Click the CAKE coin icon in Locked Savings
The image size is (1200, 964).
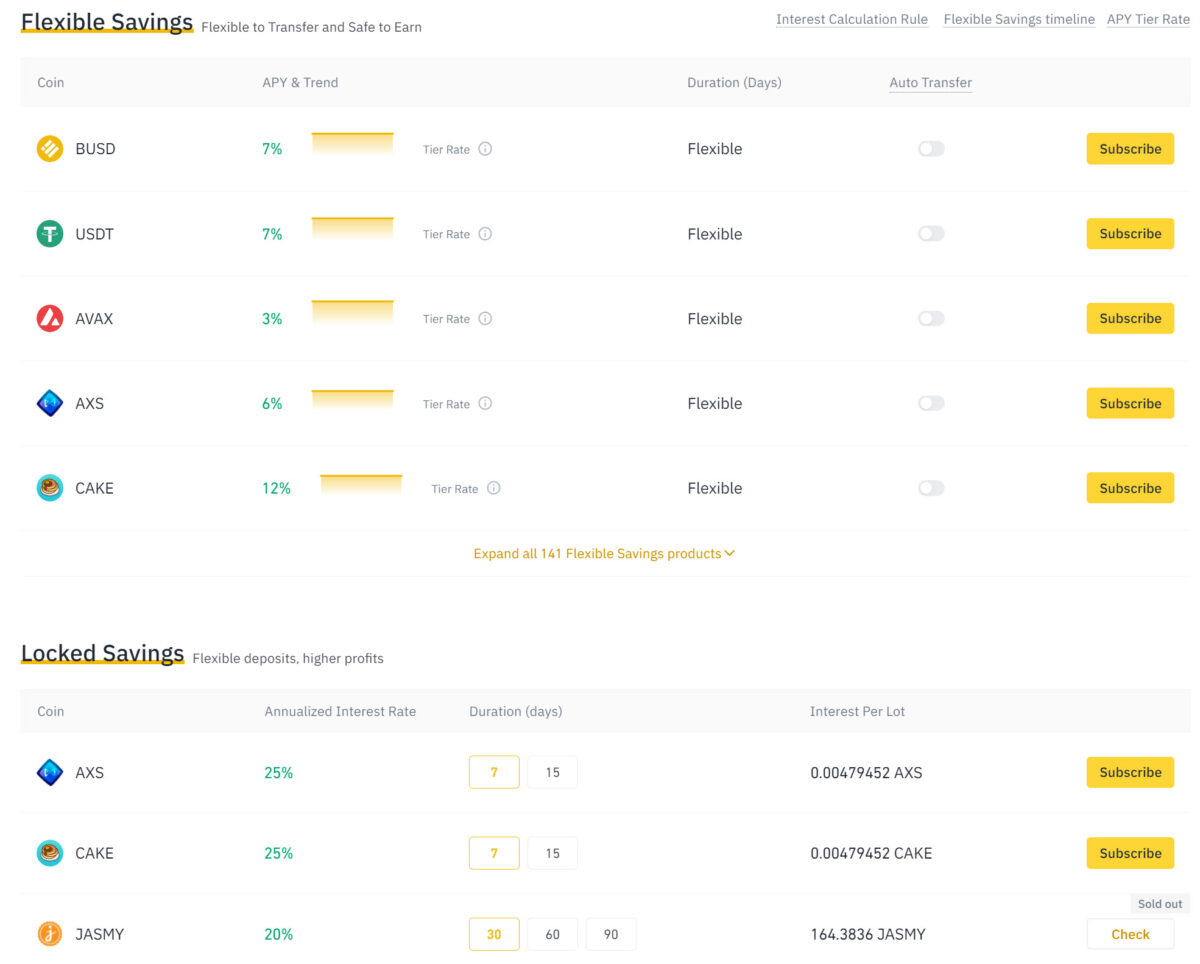[50, 853]
